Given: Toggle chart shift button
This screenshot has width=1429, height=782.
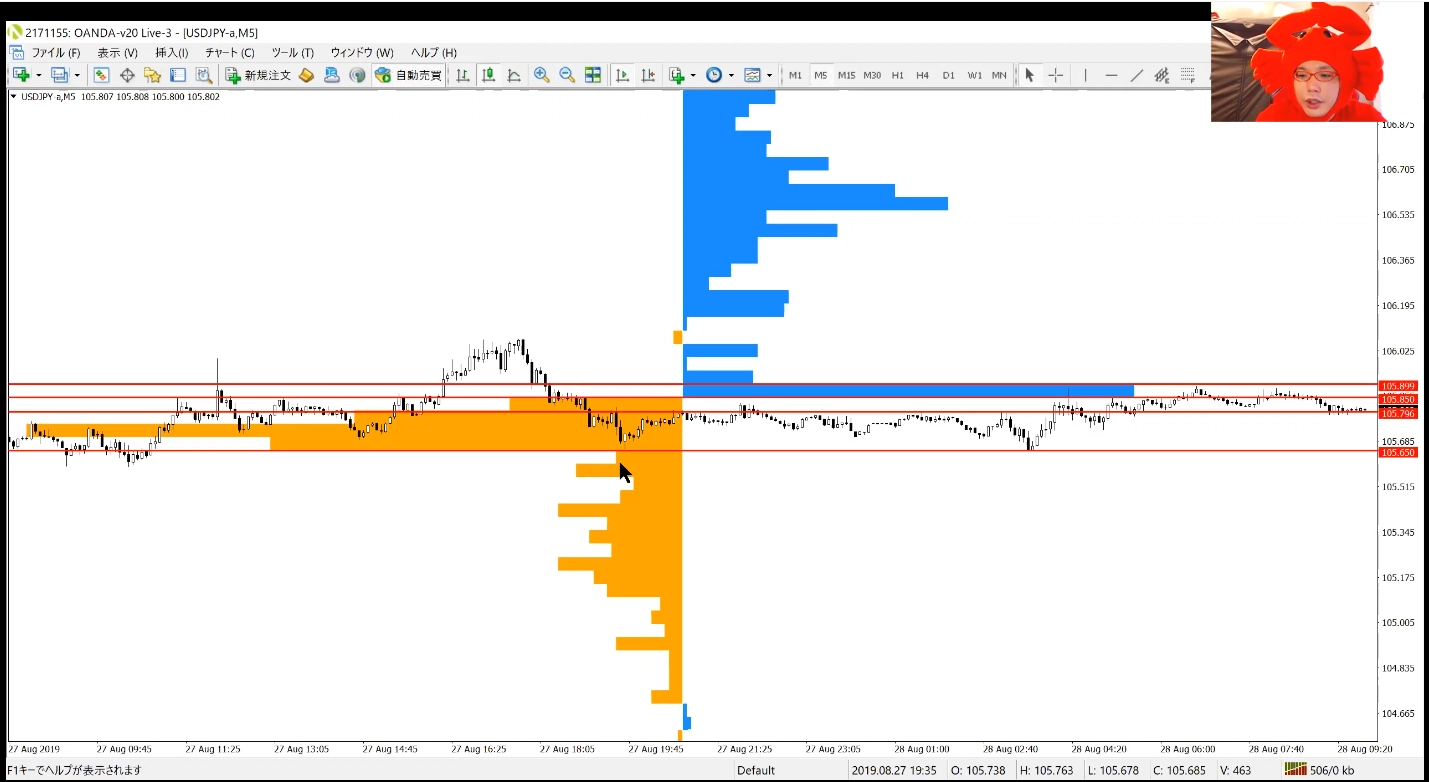Looking at the screenshot, I should [x=648, y=75].
